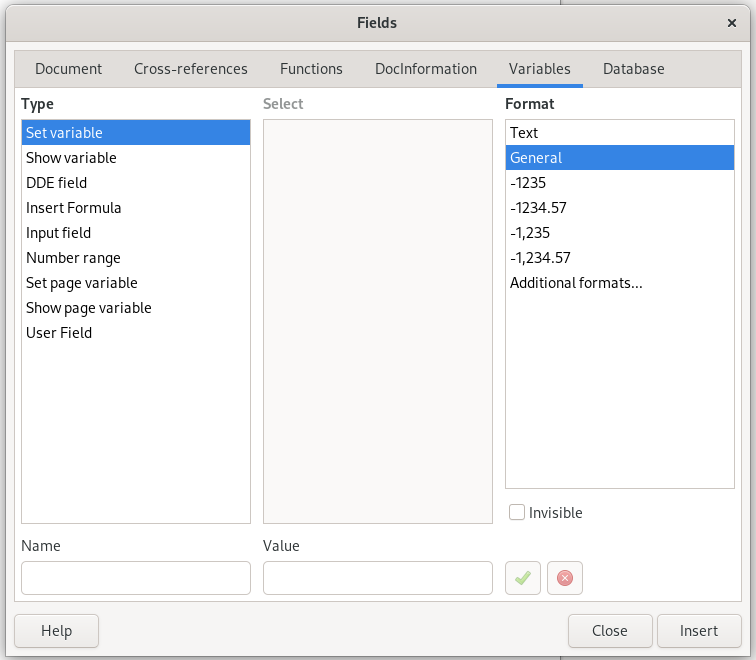Choose the Text format option
Image resolution: width=756 pixels, height=660 pixels.
(x=524, y=133)
